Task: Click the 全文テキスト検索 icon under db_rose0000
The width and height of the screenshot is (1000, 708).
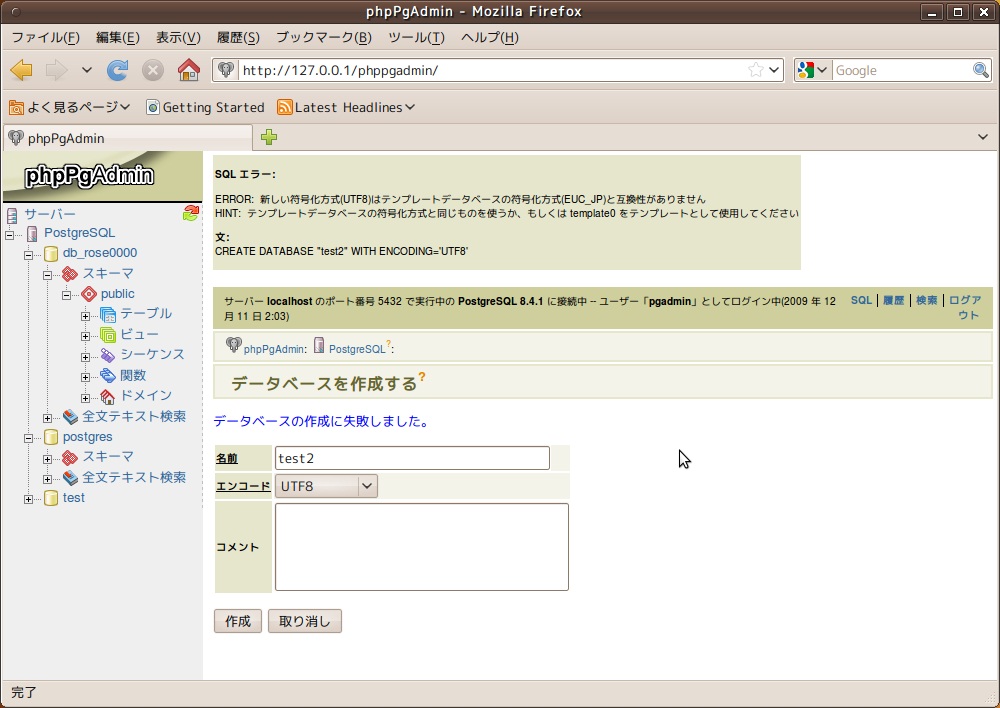Action: point(70,417)
